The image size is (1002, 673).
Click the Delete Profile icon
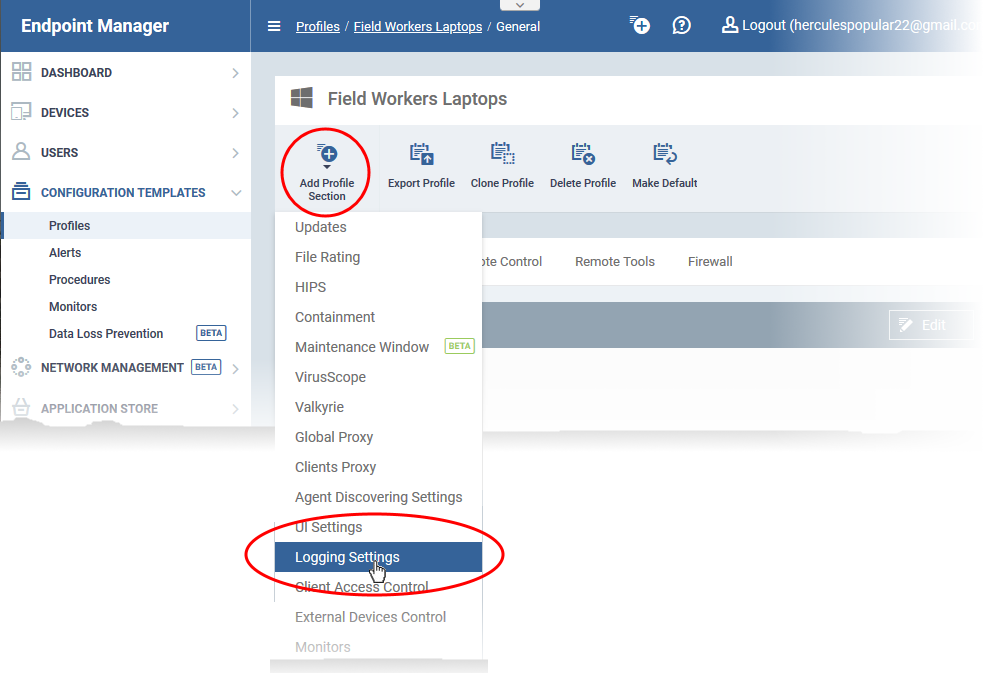click(583, 154)
